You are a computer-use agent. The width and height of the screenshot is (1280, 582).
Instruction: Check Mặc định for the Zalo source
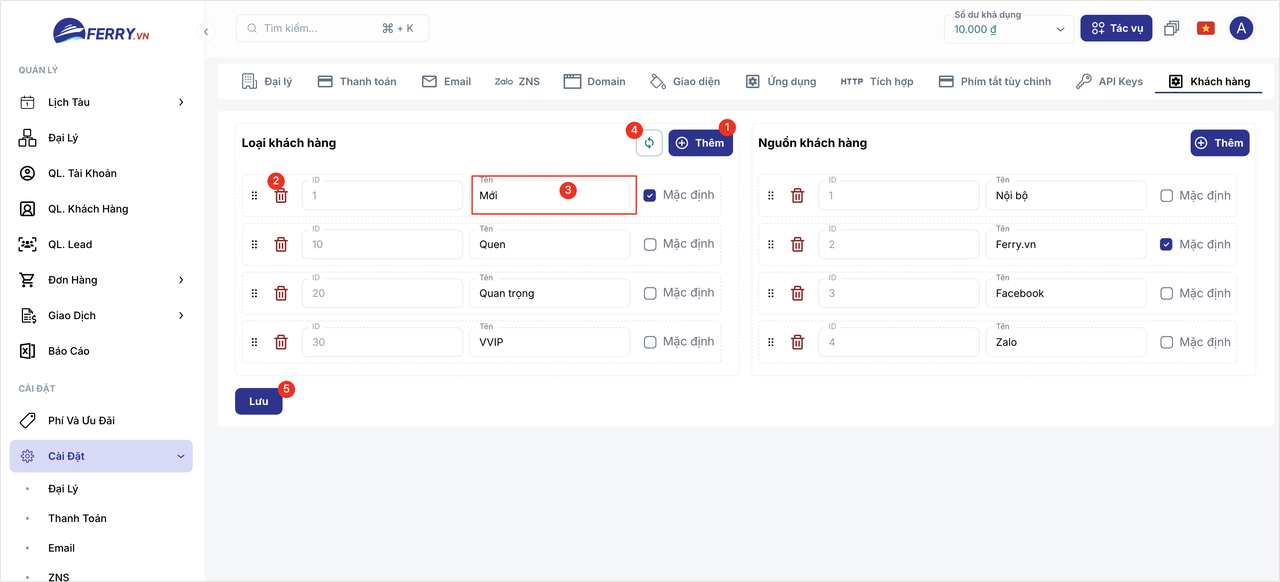[x=1166, y=342]
